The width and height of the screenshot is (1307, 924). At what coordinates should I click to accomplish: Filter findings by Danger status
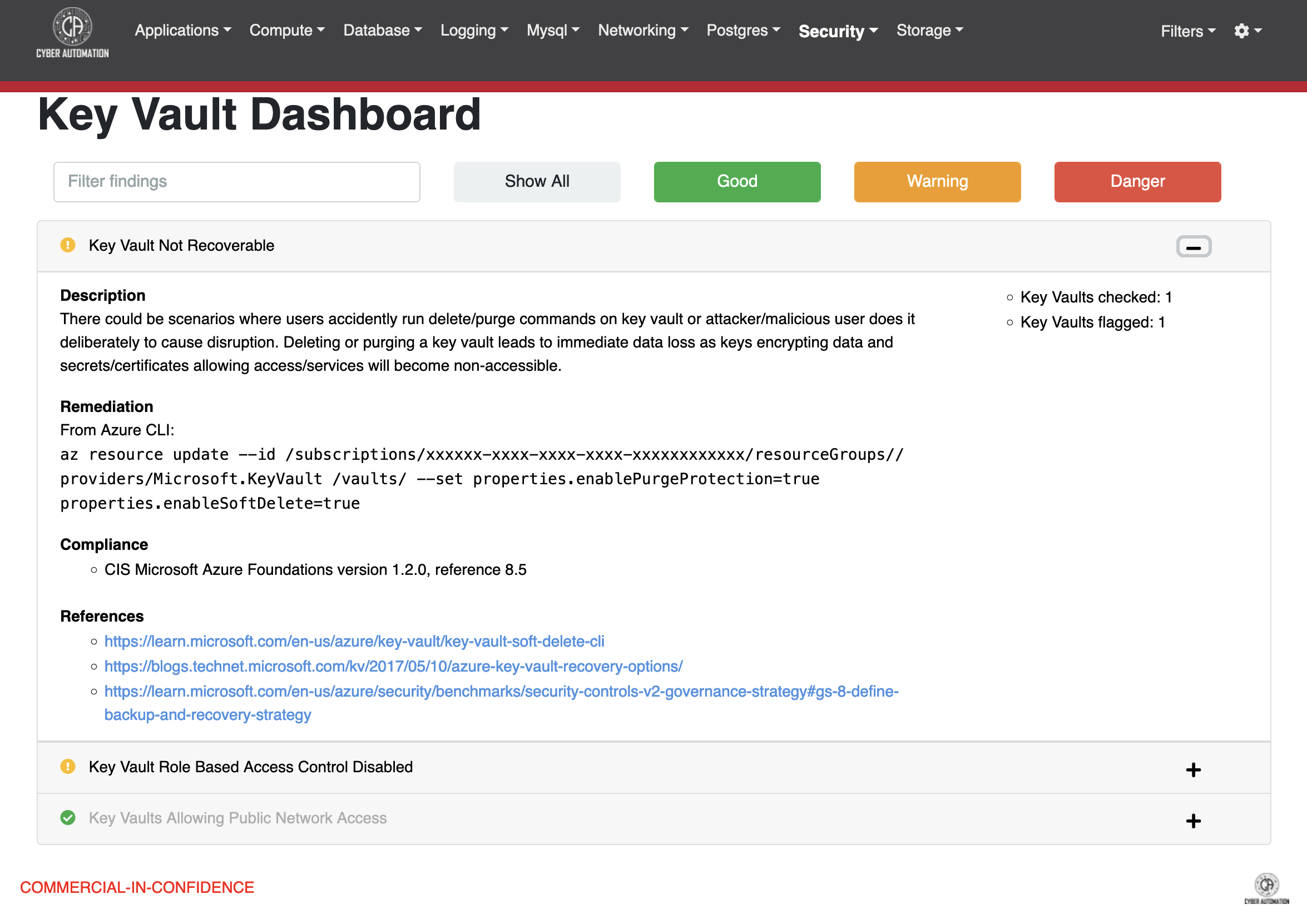coord(1137,181)
